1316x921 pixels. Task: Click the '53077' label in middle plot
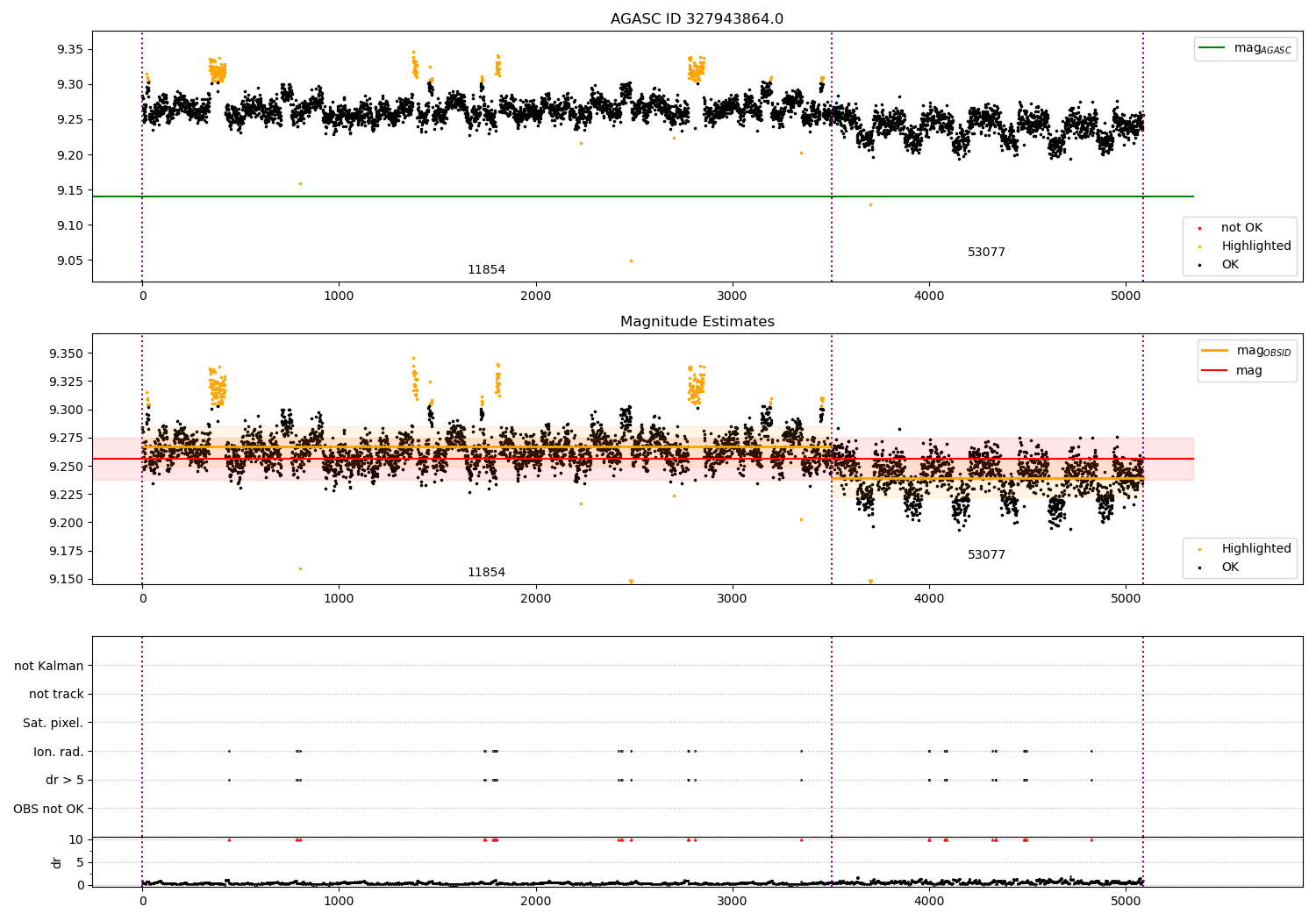986,555
